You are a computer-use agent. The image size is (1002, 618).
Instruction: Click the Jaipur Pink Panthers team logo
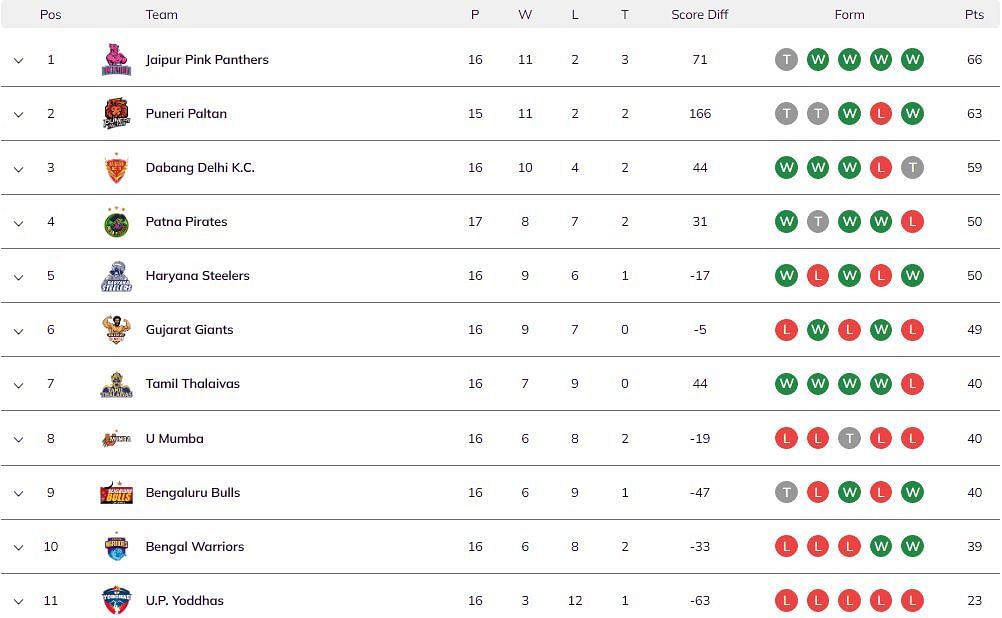pos(116,60)
